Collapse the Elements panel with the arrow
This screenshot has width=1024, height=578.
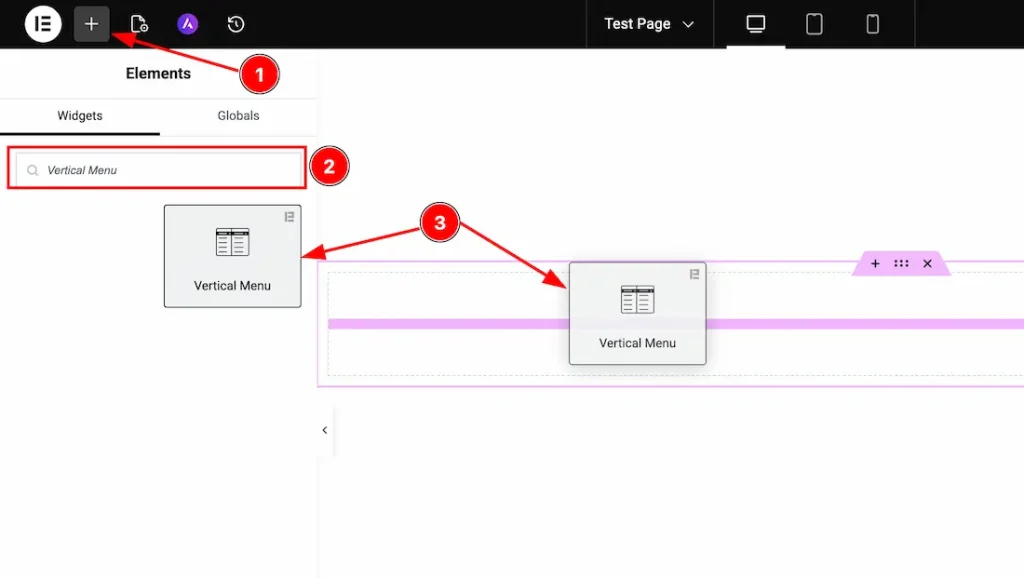(x=324, y=430)
